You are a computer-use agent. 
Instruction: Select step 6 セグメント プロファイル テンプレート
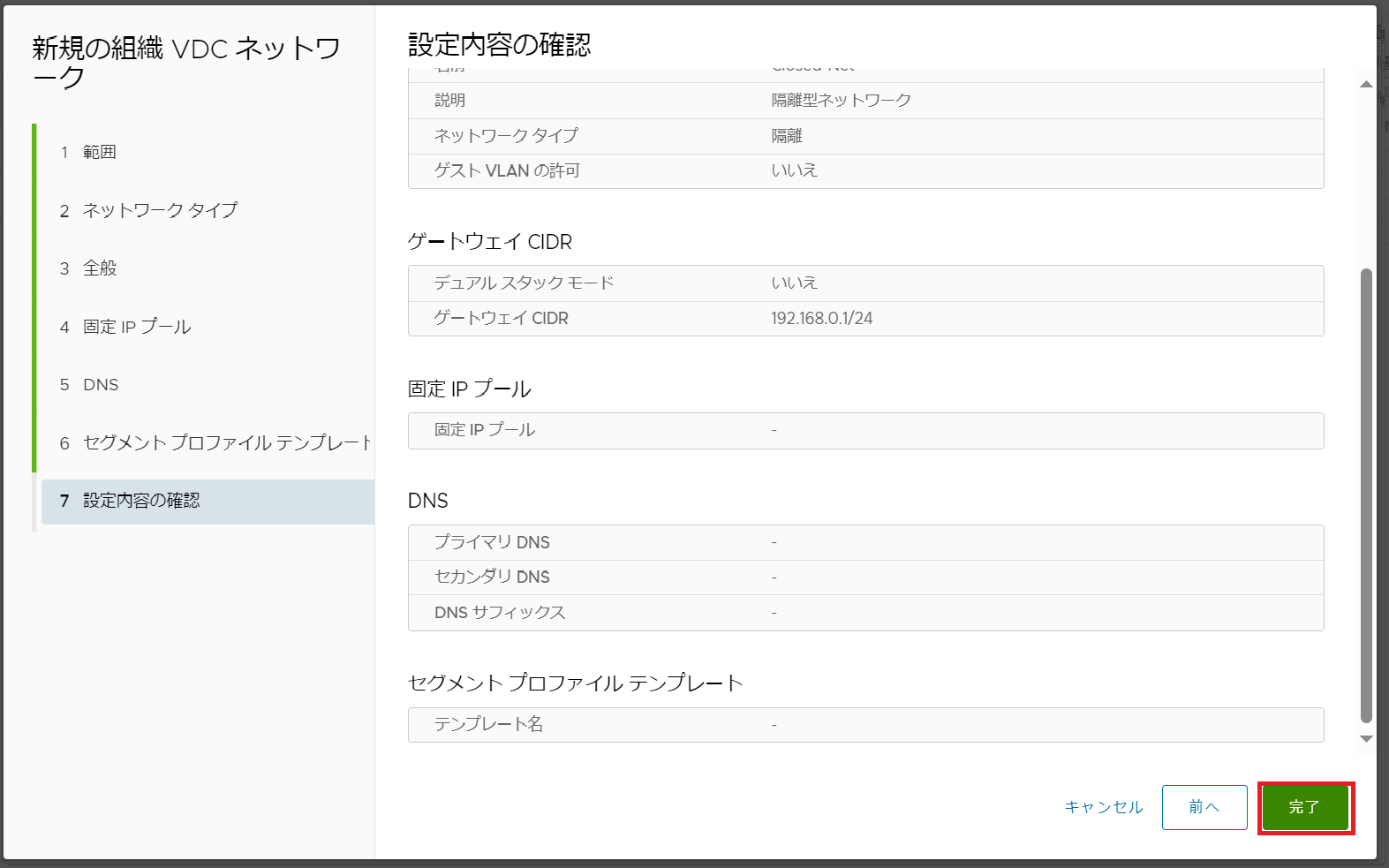coord(226,442)
